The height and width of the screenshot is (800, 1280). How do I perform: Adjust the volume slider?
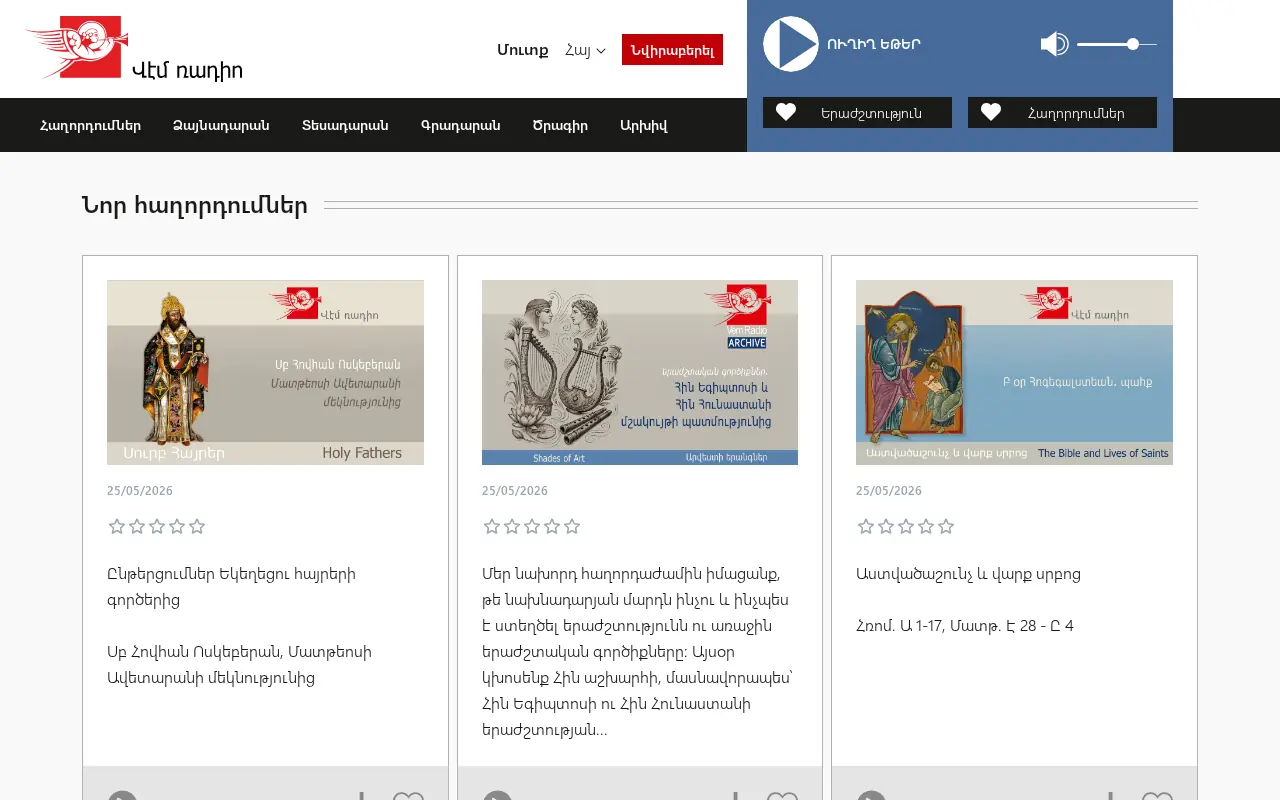pyautogui.click(x=1117, y=44)
